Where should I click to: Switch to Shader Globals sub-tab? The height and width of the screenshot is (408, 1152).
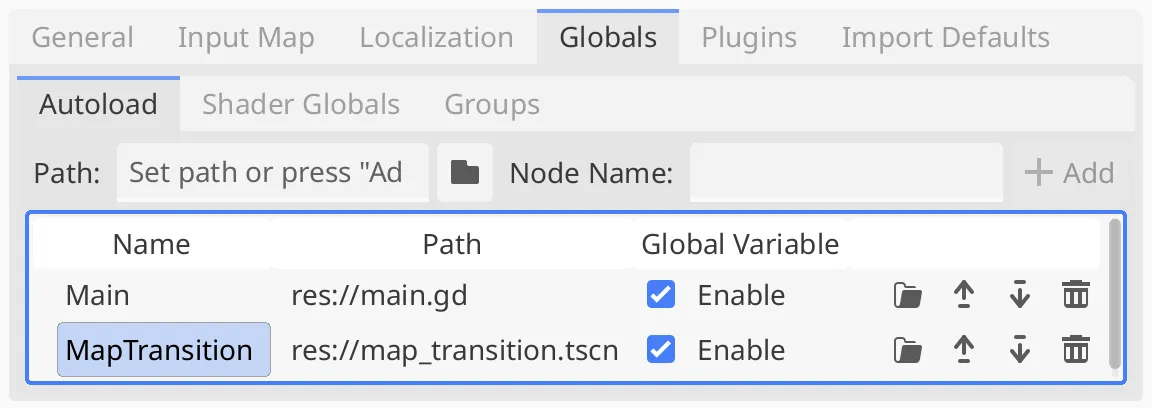coord(301,104)
